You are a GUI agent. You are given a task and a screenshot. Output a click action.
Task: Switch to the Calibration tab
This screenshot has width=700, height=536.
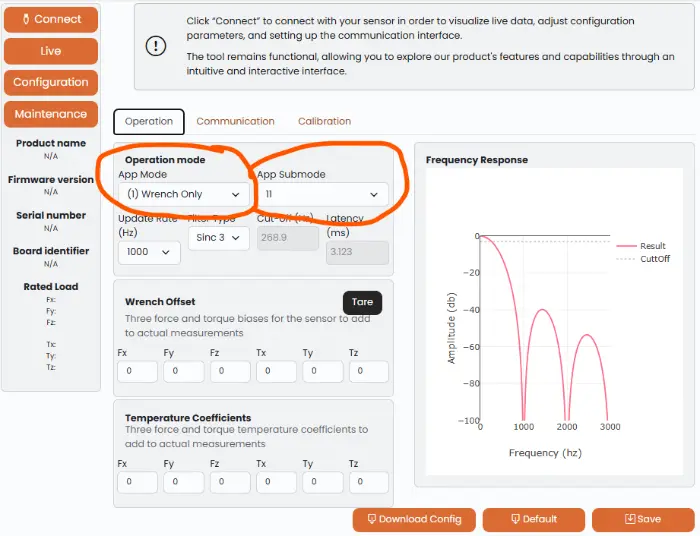tap(325, 121)
